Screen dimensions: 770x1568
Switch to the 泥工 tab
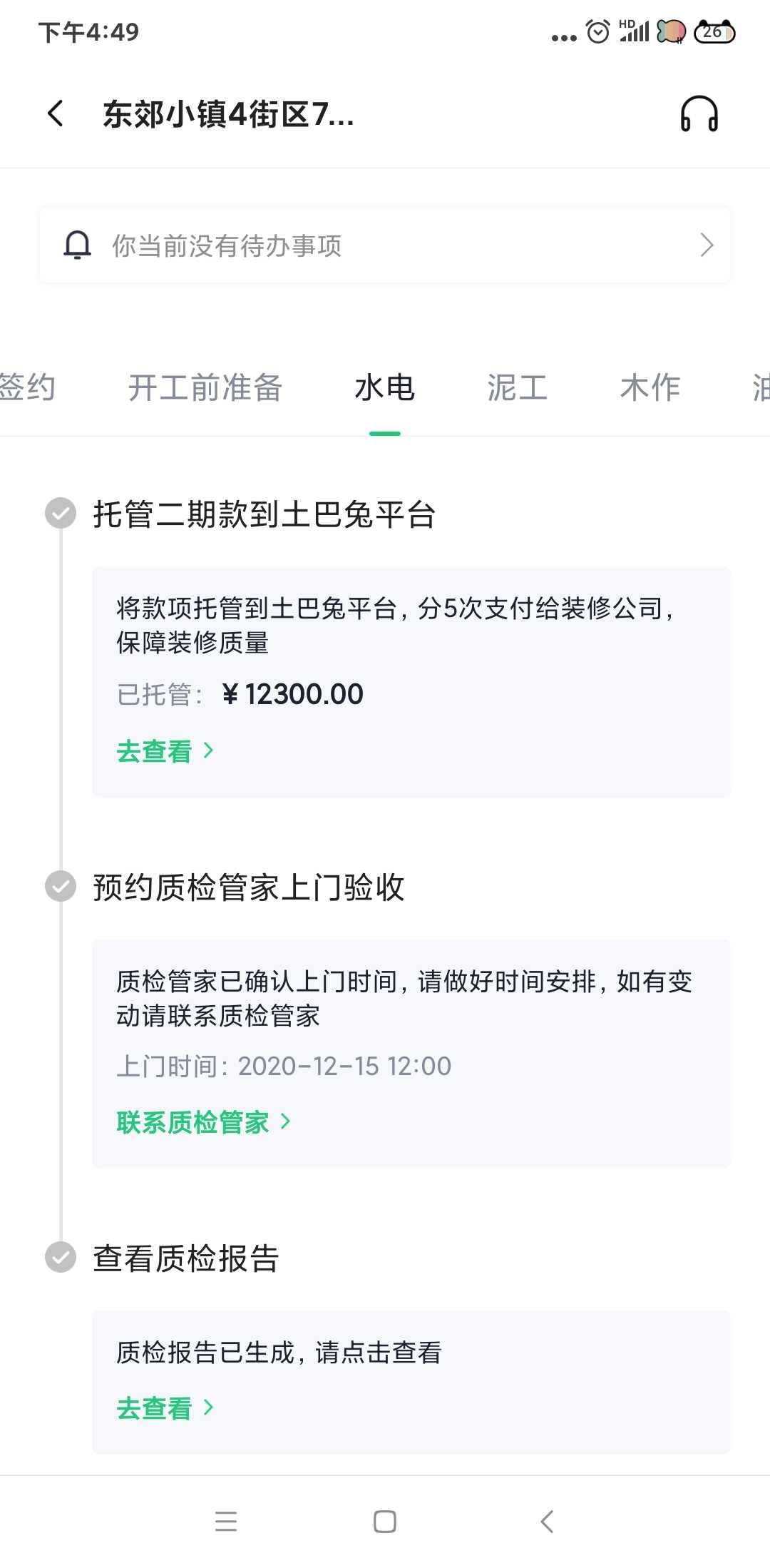[x=517, y=387]
